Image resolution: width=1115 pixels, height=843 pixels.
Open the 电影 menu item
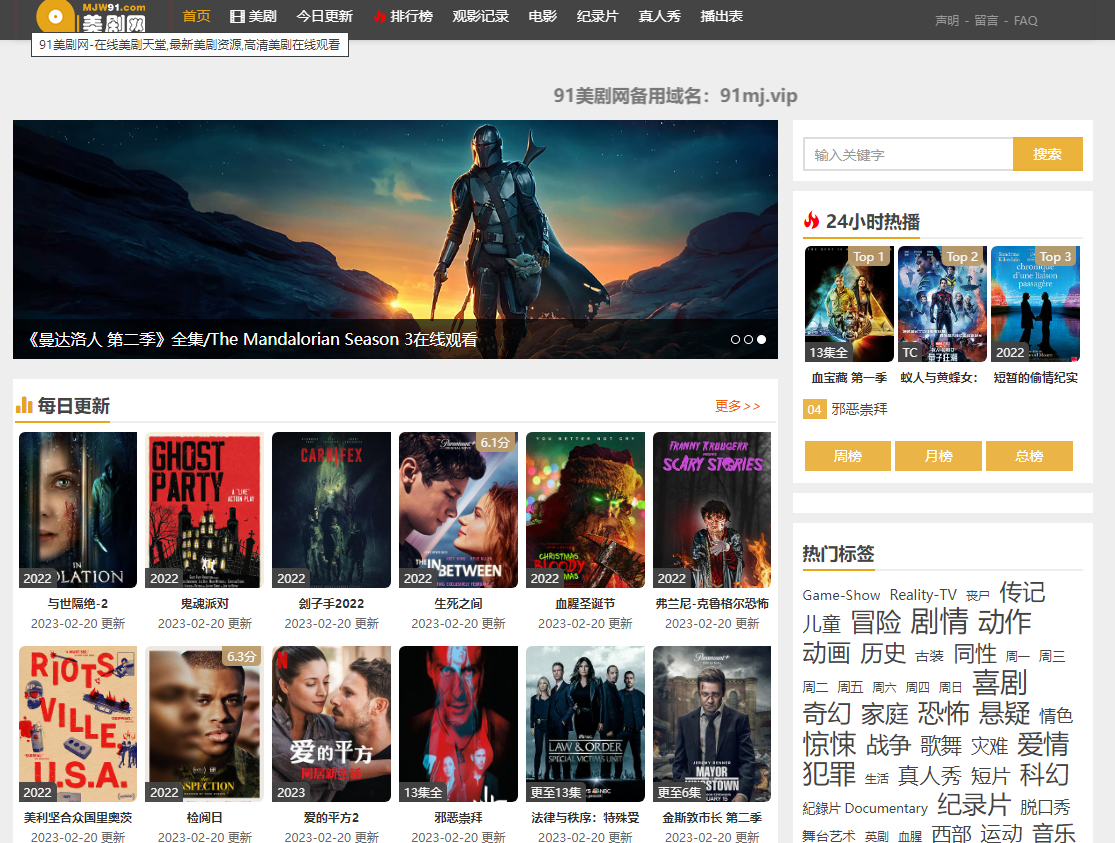click(x=543, y=16)
